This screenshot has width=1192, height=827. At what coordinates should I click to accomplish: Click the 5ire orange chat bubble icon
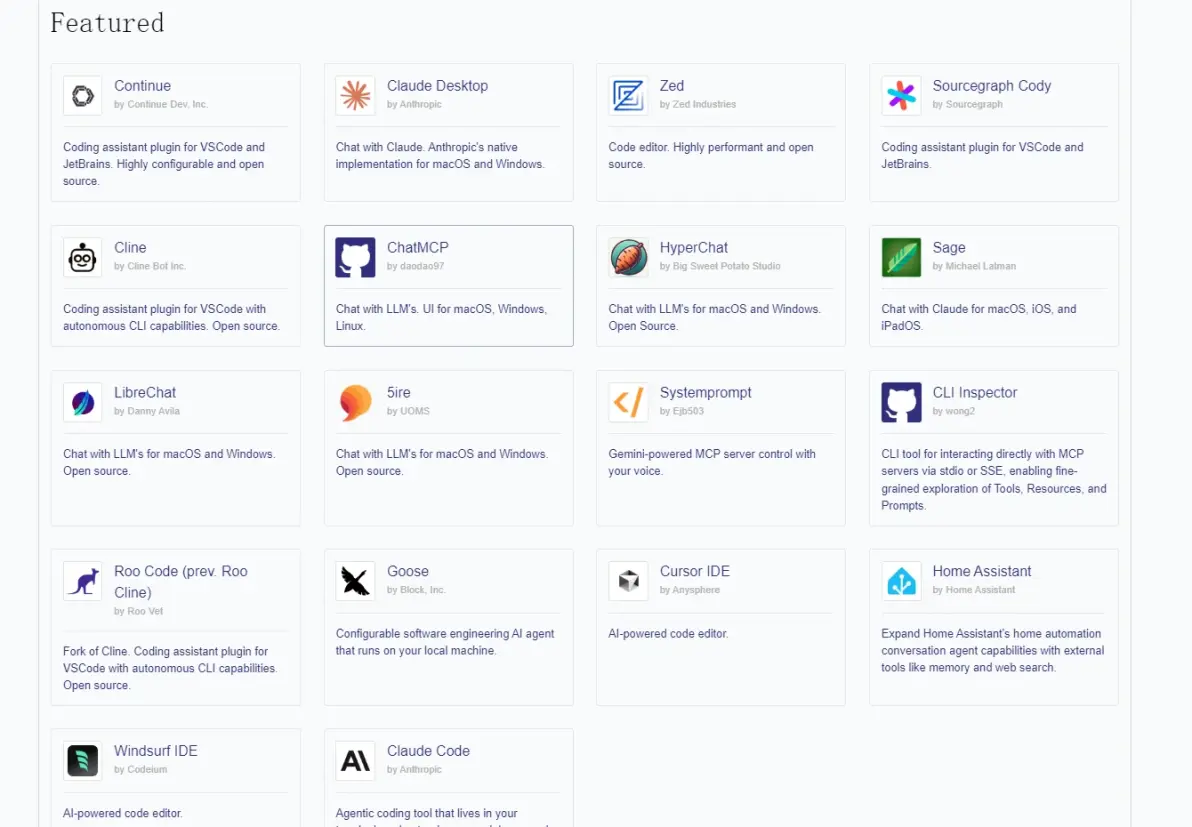355,402
